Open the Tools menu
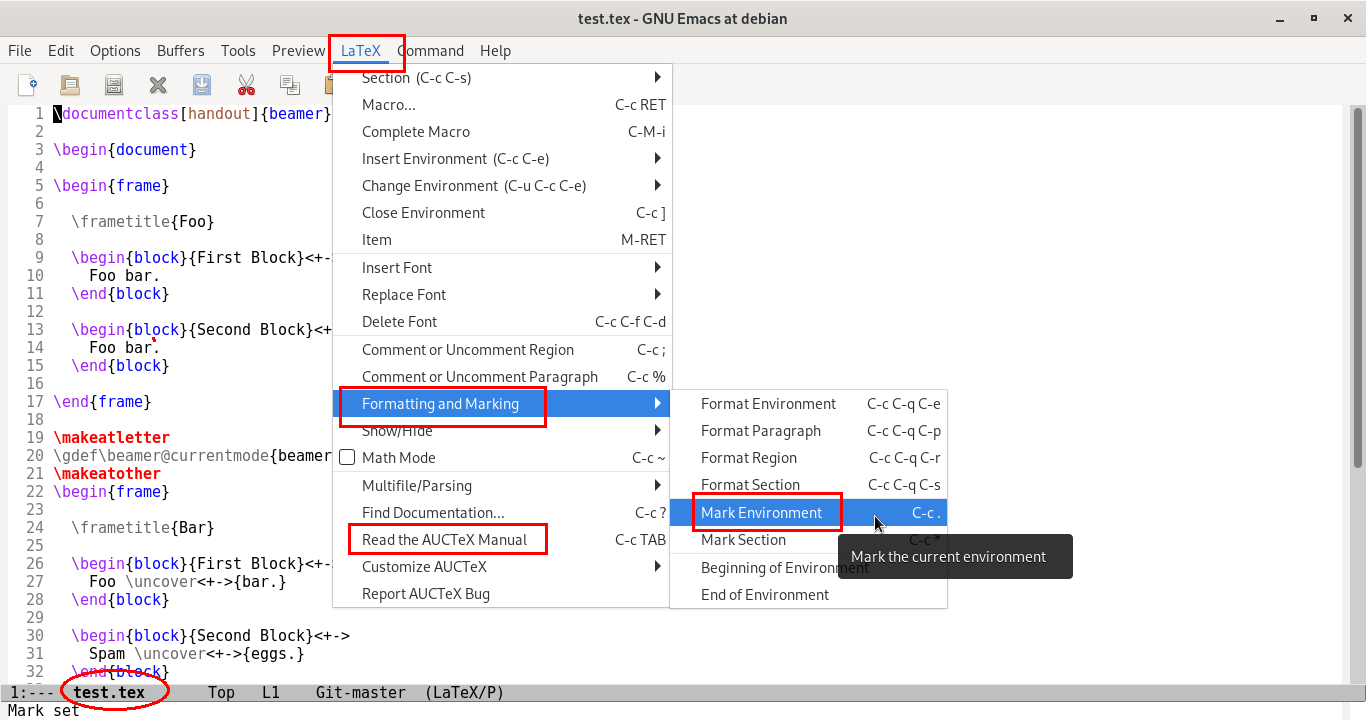1366x720 pixels. (x=238, y=51)
